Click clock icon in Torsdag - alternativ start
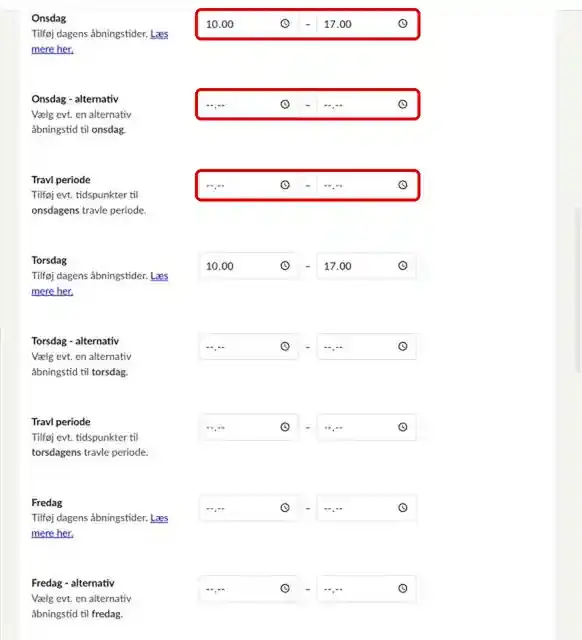Image resolution: width=582 pixels, height=640 pixels. pos(285,347)
